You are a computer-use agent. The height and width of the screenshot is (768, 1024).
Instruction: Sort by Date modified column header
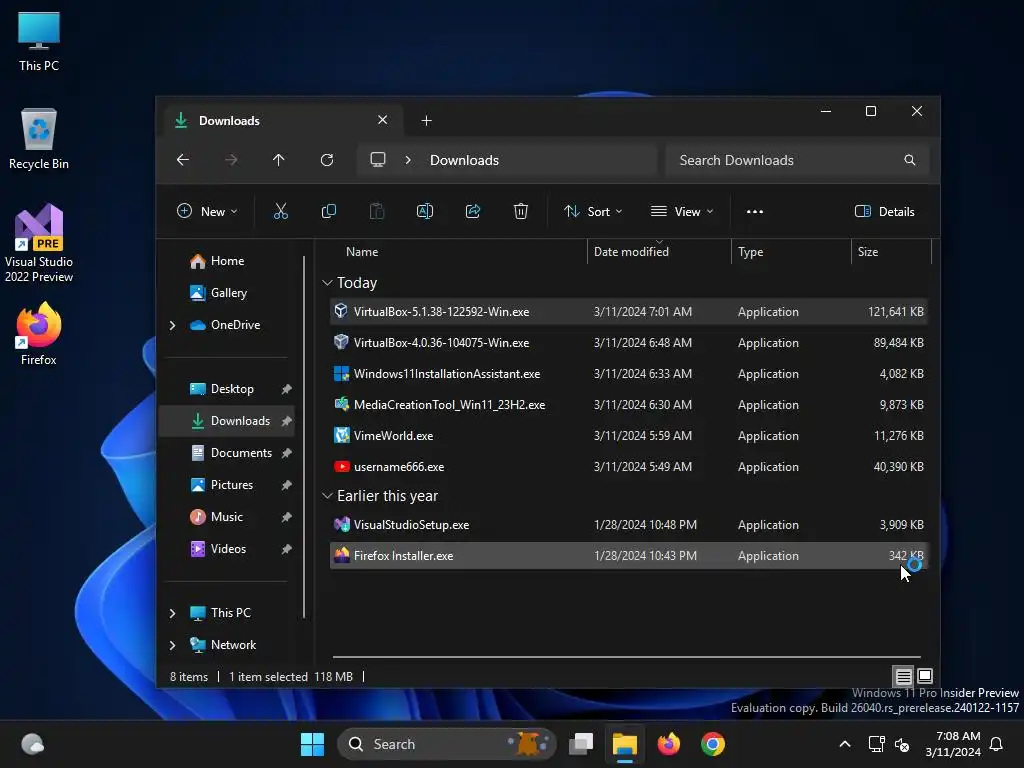[x=659, y=251]
